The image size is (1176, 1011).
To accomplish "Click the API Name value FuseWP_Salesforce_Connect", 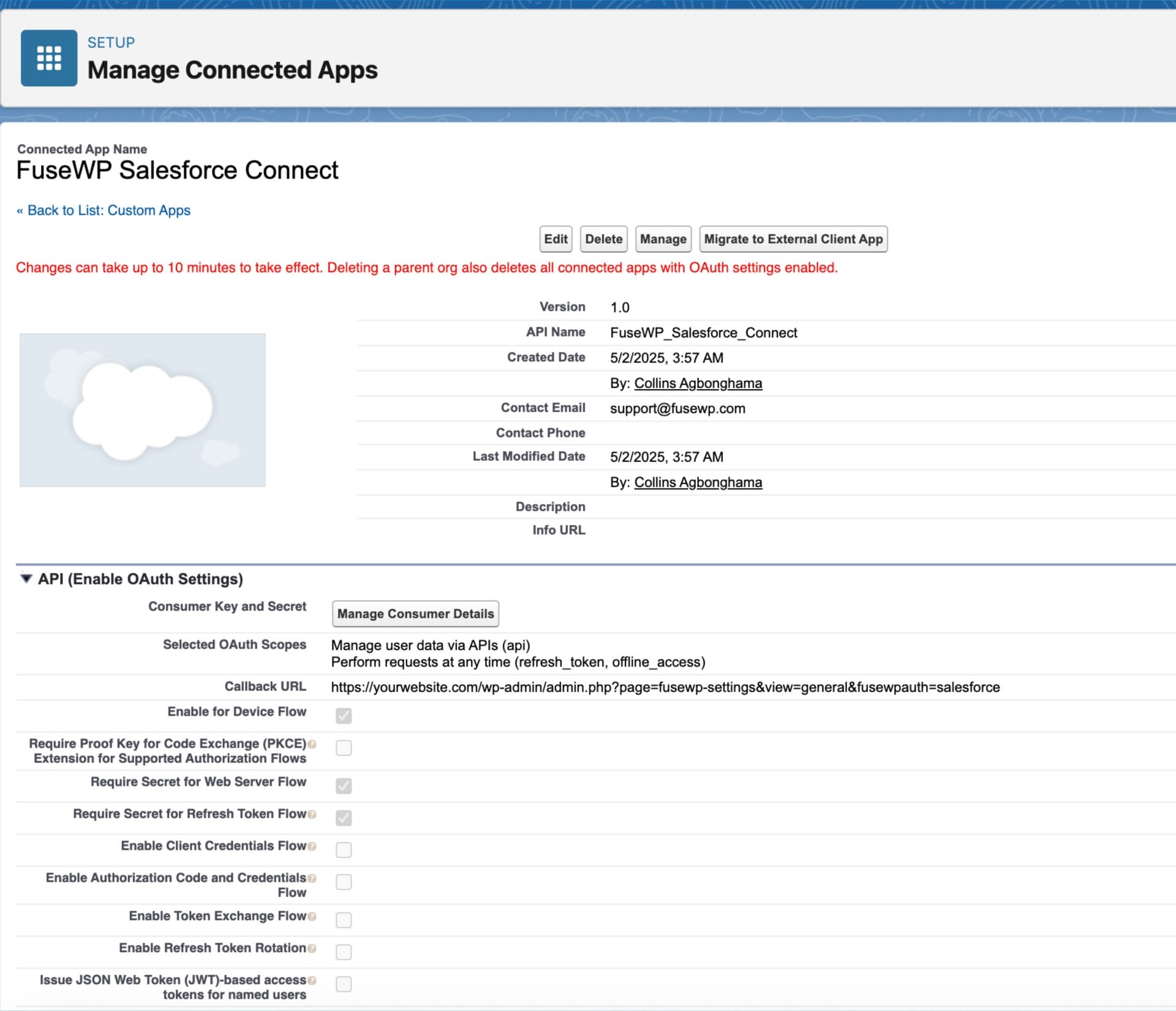I will click(x=703, y=333).
